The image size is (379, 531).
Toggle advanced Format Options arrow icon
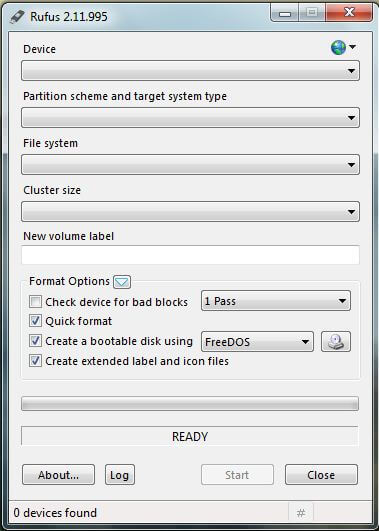(122, 282)
